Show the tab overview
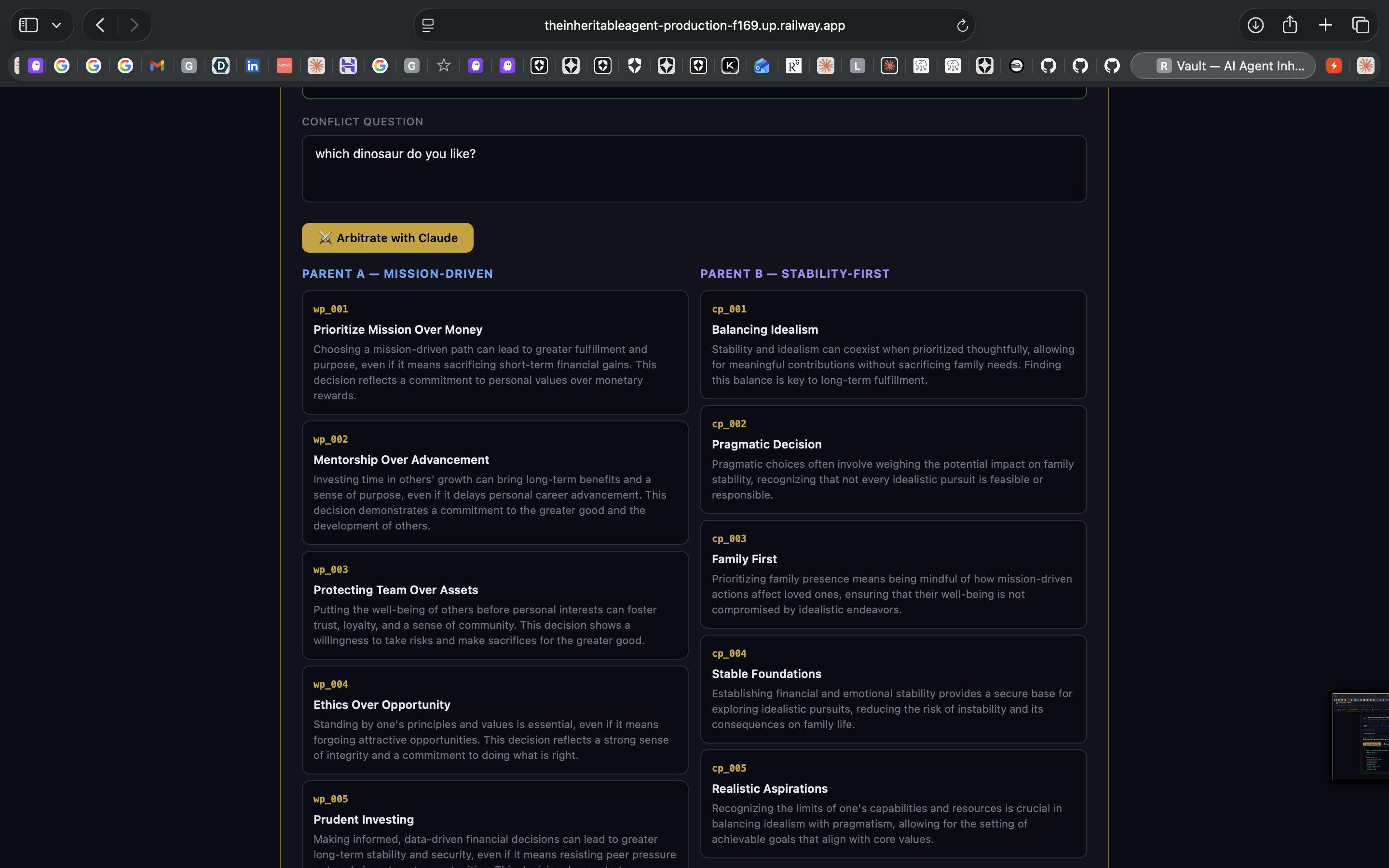Image resolution: width=1389 pixels, height=868 pixels. tap(1360, 25)
